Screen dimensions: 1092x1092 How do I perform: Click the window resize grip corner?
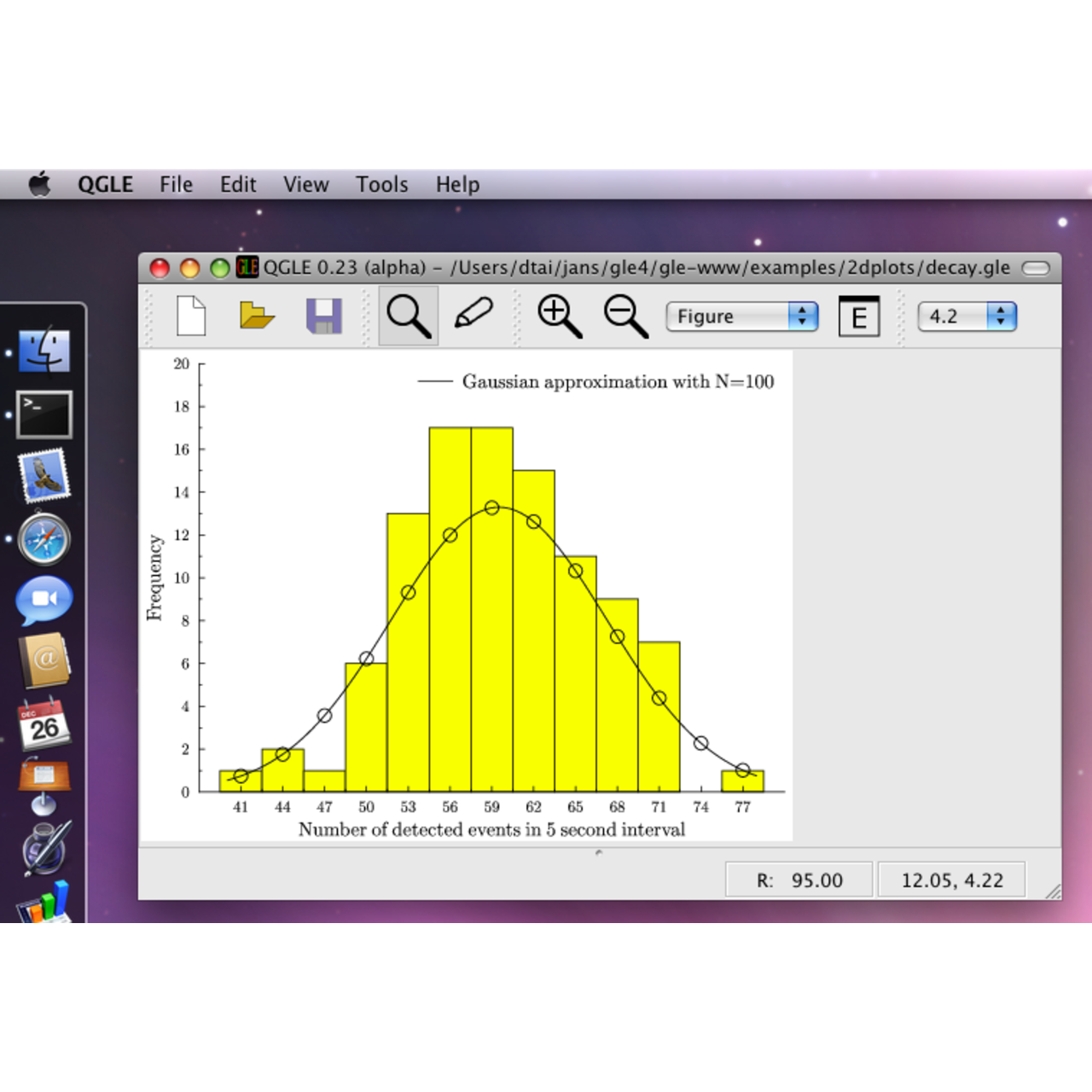(1054, 892)
